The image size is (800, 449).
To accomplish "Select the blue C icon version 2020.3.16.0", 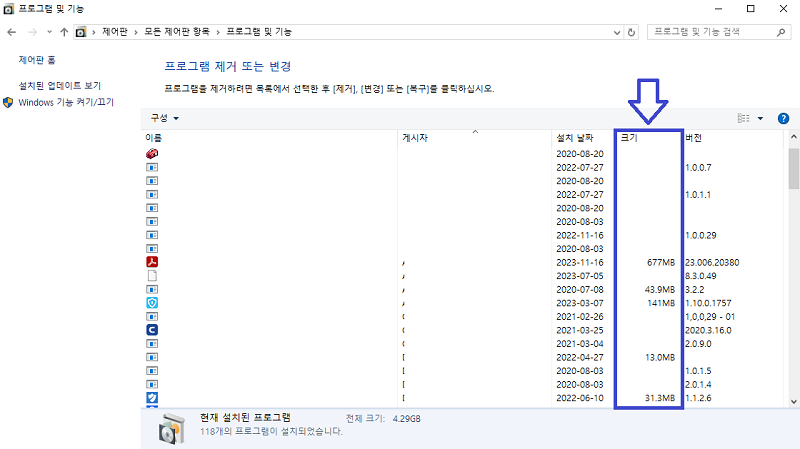I will tap(152, 330).
